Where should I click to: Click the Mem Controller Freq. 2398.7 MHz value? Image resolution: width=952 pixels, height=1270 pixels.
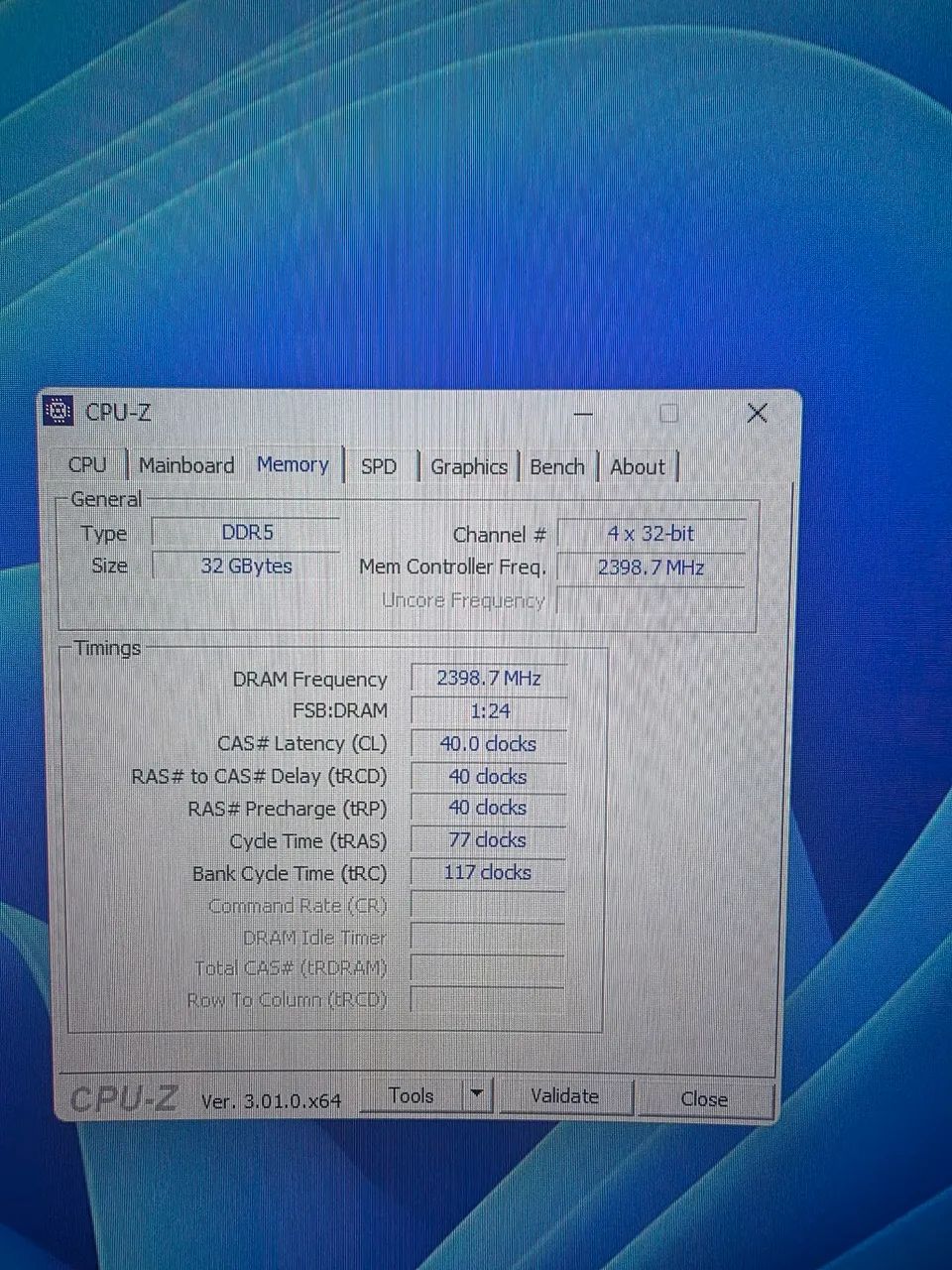[x=651, y=568]
